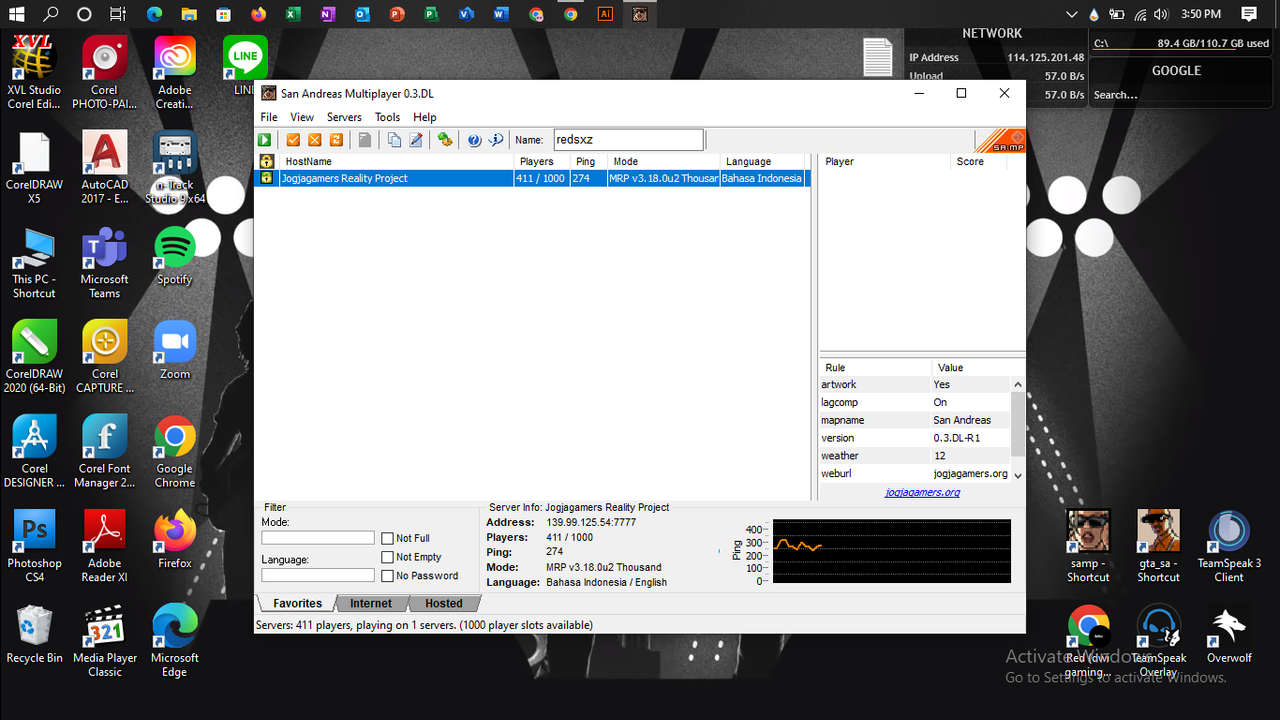The width and height of the screenshot is (1280, 720).
Task: Open the Servers menu
Action: tap(344, 117)
